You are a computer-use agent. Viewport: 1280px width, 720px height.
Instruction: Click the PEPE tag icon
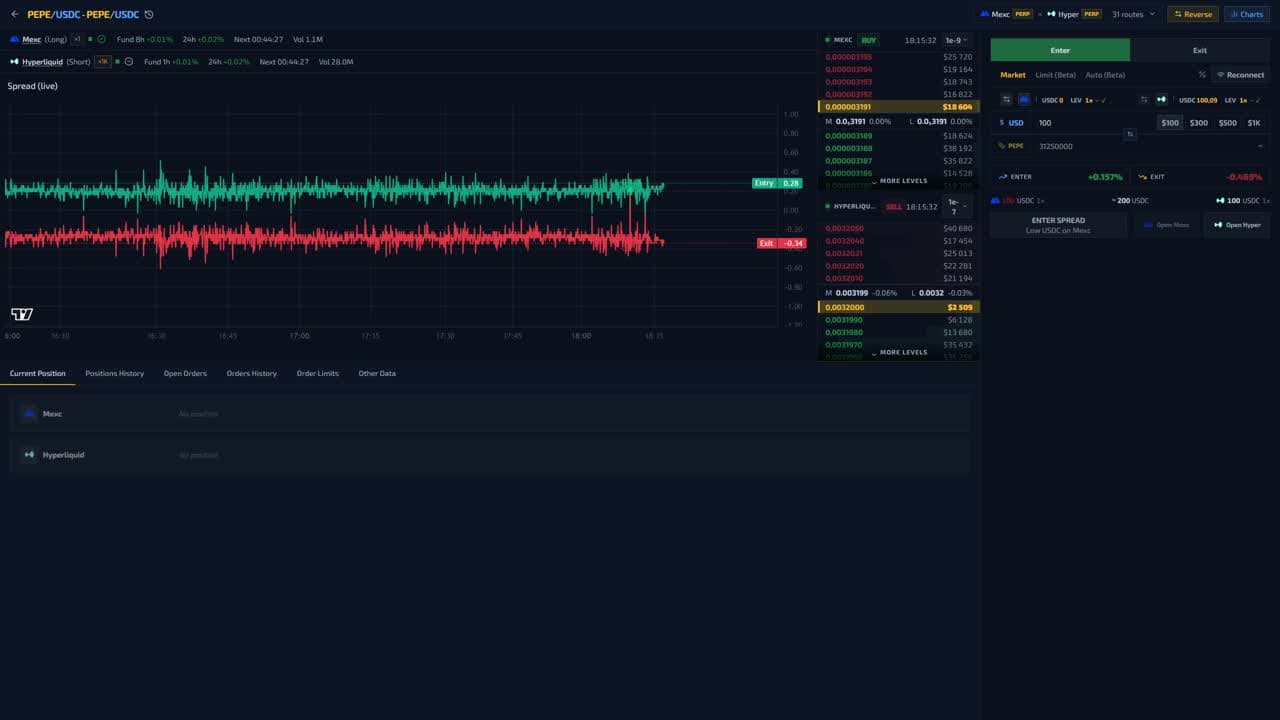[x=1002, y=146]
